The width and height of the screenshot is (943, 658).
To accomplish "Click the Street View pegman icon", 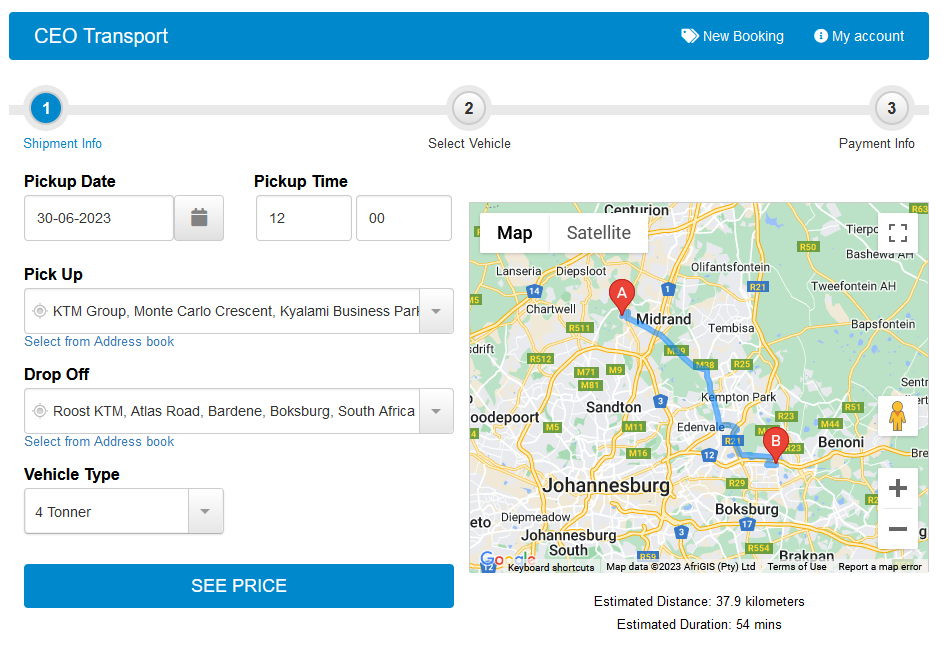I will tap(897, 416).
